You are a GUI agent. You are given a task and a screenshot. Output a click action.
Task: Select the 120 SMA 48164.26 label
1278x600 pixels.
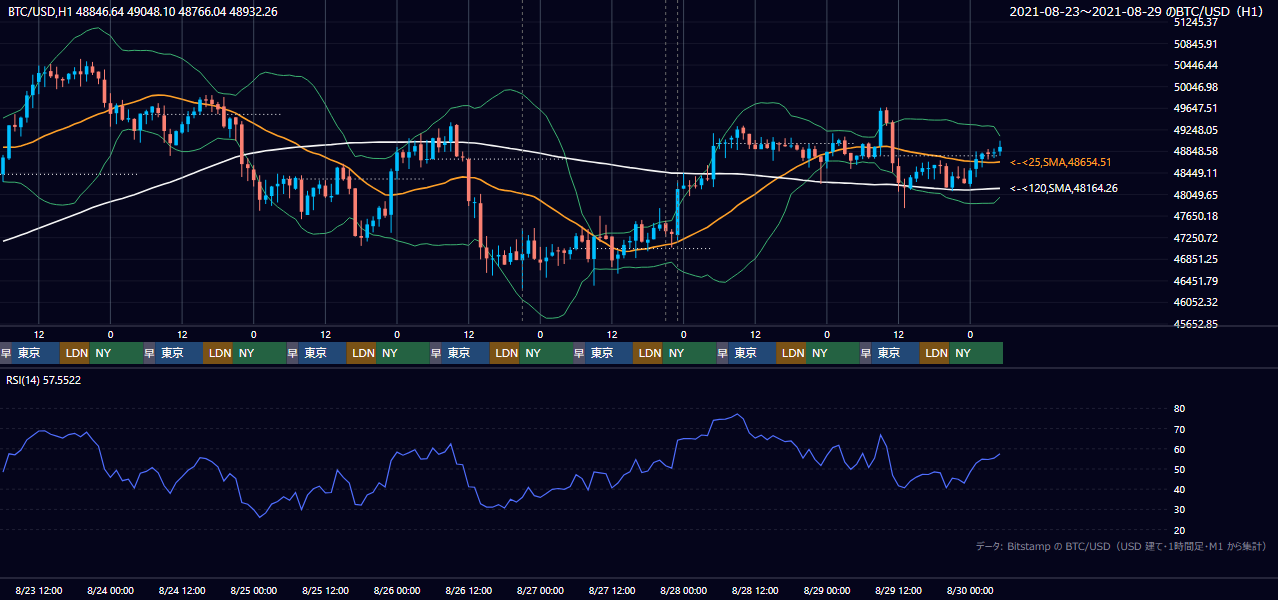coord(1064,188)
